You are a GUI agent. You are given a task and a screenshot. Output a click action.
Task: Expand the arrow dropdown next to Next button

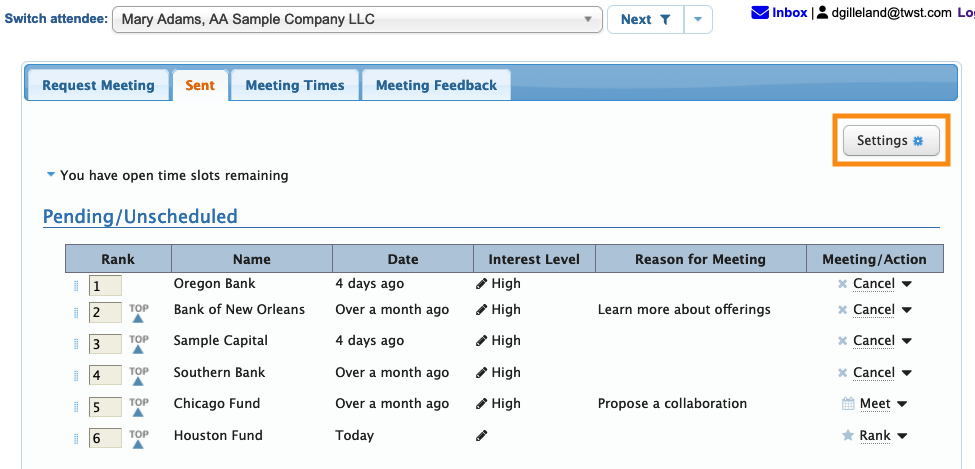(698, 19)
